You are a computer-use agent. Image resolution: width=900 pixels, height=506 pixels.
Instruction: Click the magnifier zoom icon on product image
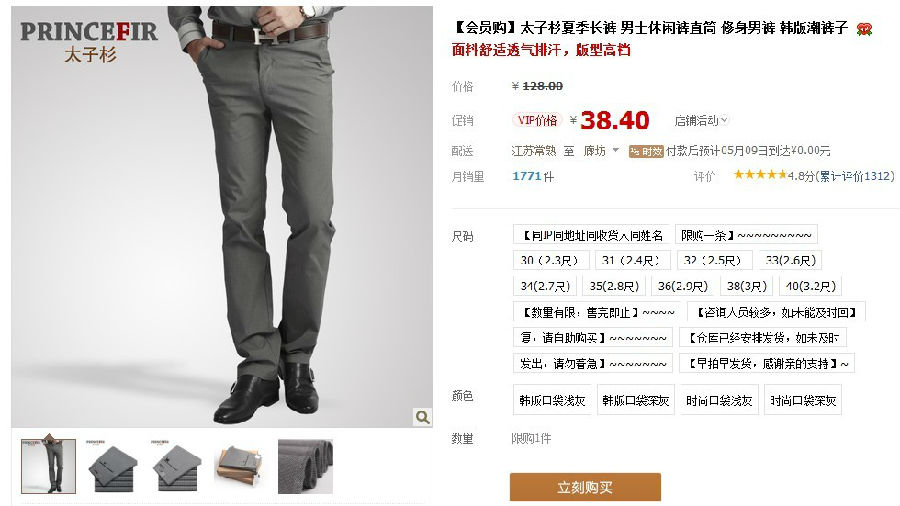[x=422, y=417]
